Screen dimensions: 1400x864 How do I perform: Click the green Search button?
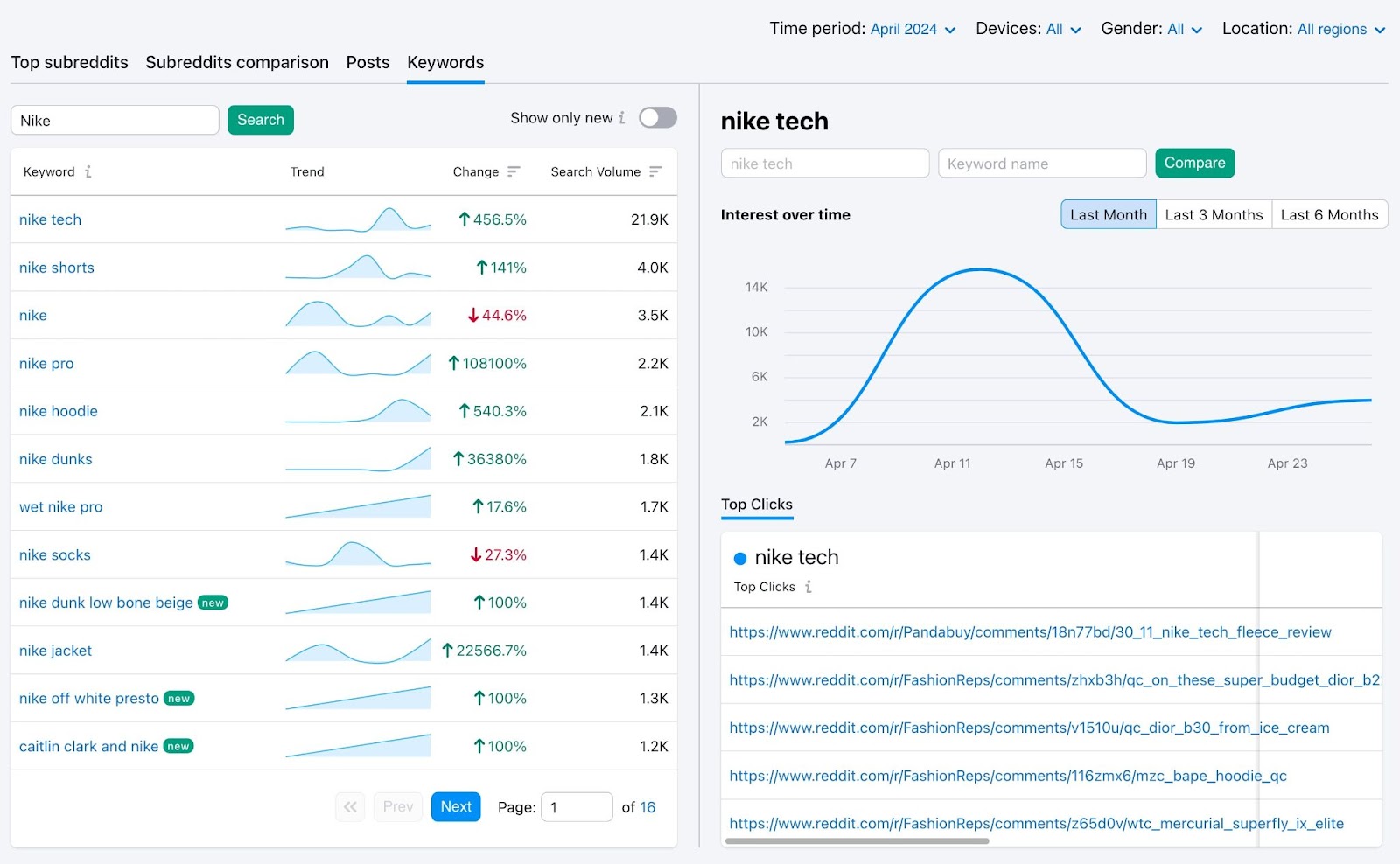(x=260, y=120)
